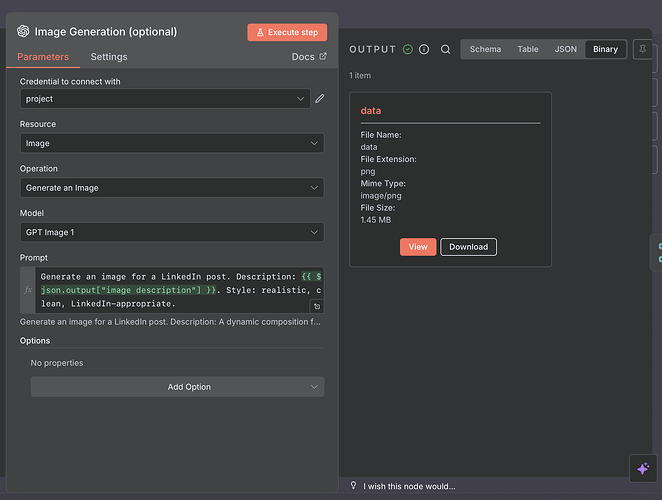
Task: Open the AI assistant sparkle button
Action: [x=642, y=467]
